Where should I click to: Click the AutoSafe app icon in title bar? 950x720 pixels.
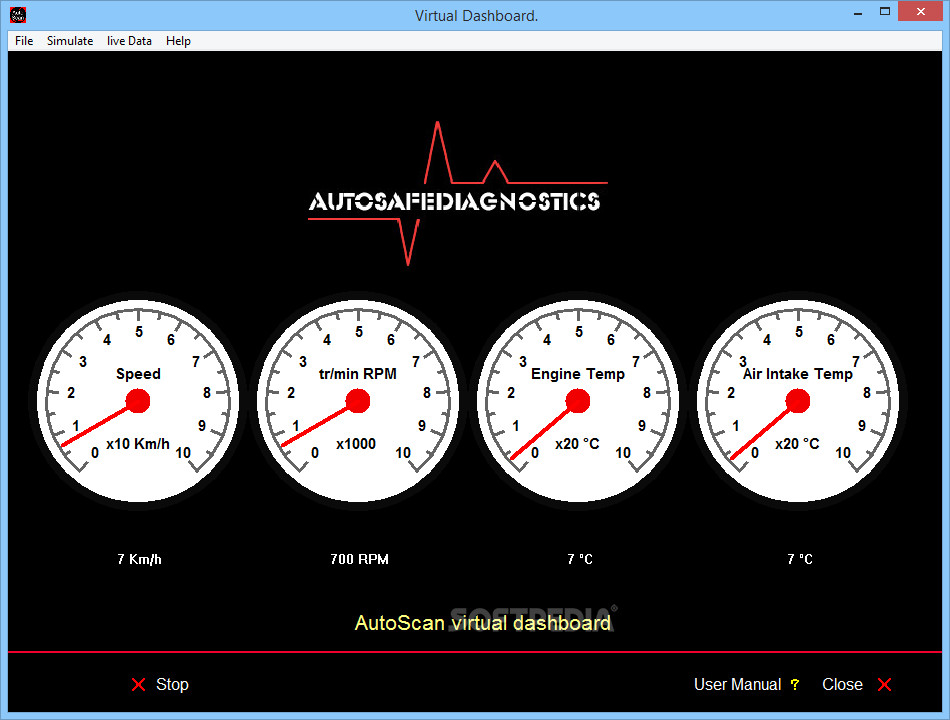17,14
